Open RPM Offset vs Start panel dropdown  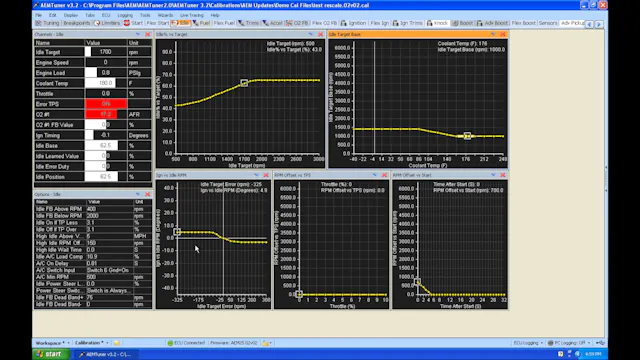pyautogui.click(x=493, y=175)
